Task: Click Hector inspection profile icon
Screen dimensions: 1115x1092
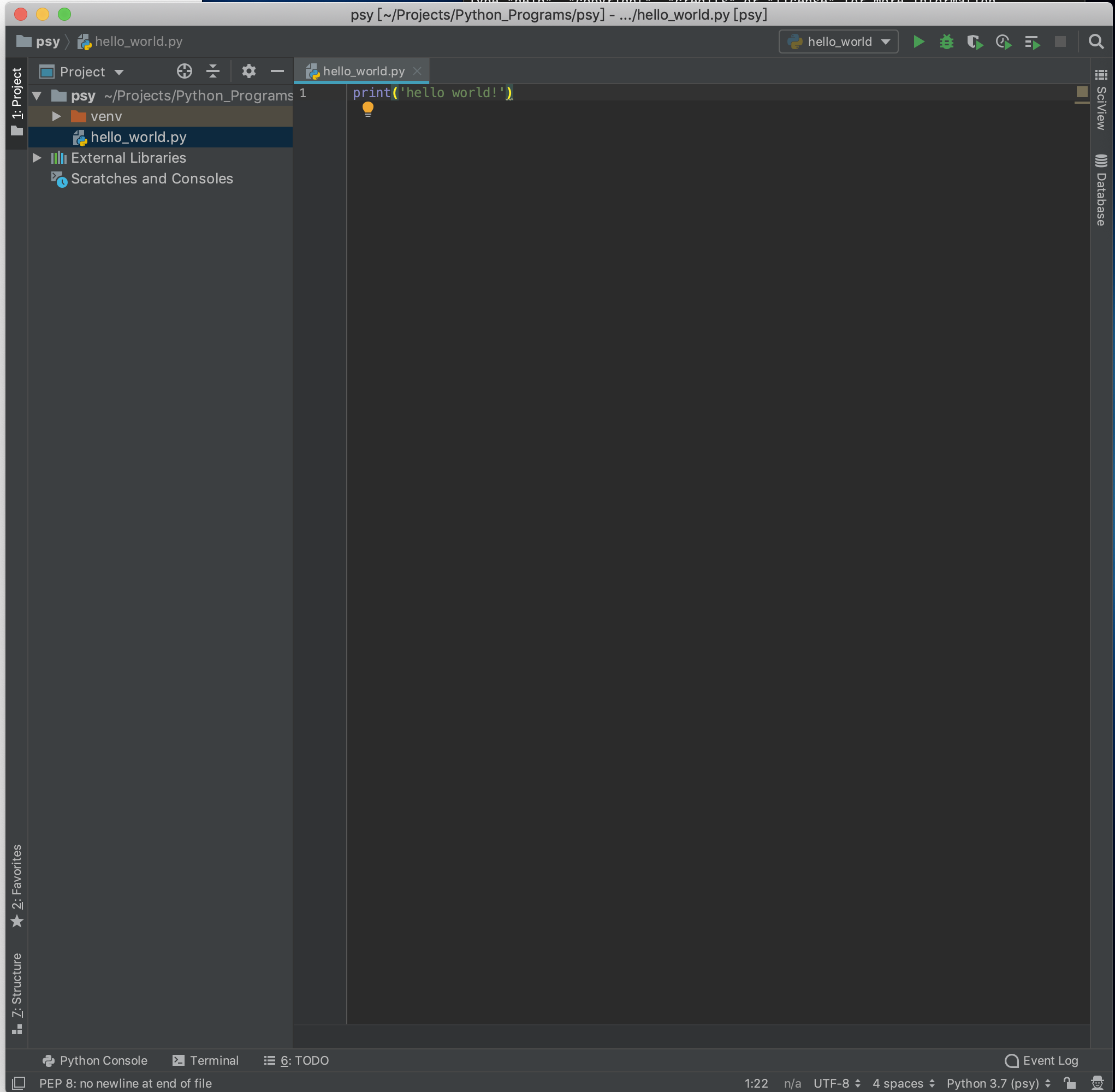Action: point(1098,1083)
